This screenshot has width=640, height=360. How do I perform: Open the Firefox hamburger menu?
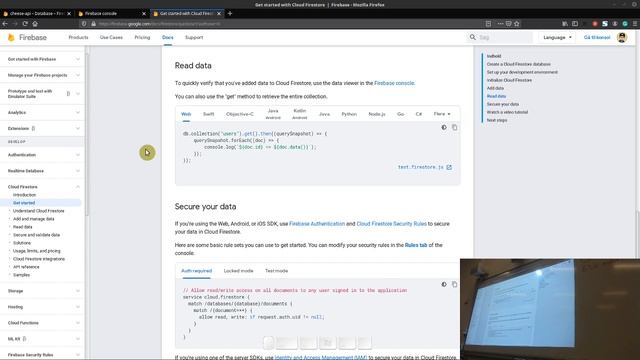(x=635, y=24)
